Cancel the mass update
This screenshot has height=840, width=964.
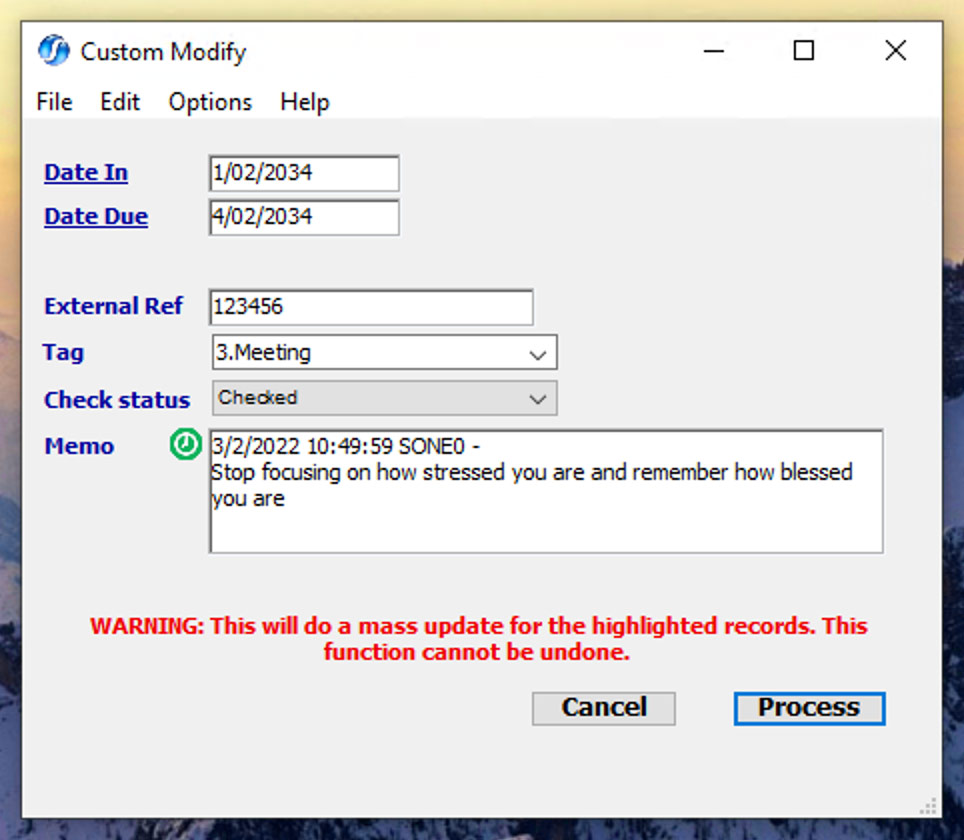tap(604, 708)
